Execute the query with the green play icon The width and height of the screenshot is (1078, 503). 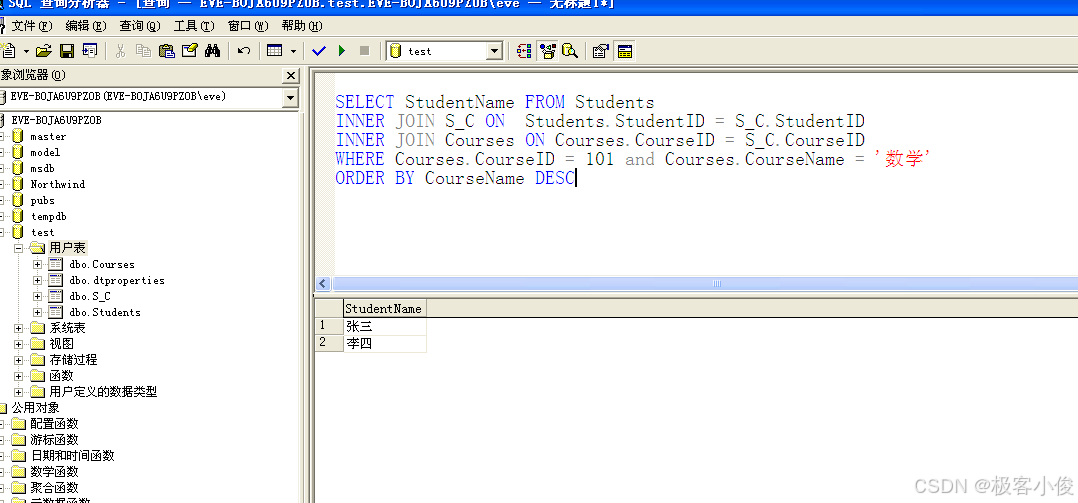click(x=342, y=51)
